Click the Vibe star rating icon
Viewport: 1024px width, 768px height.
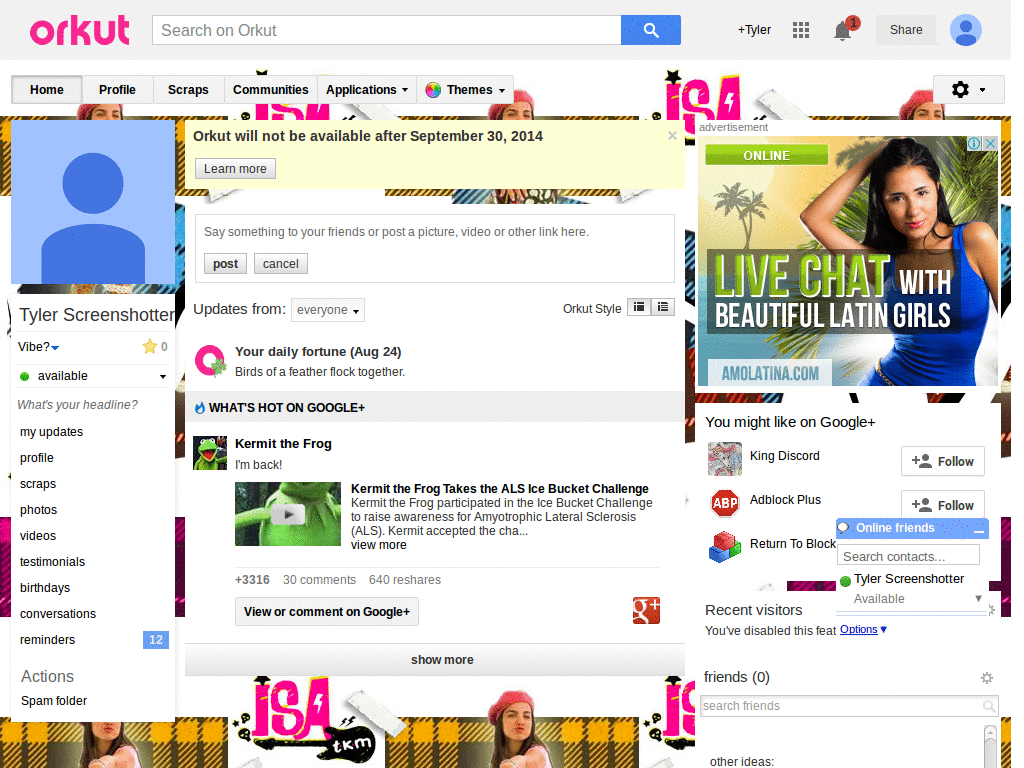pyautogui.click(x=150, y=346)
